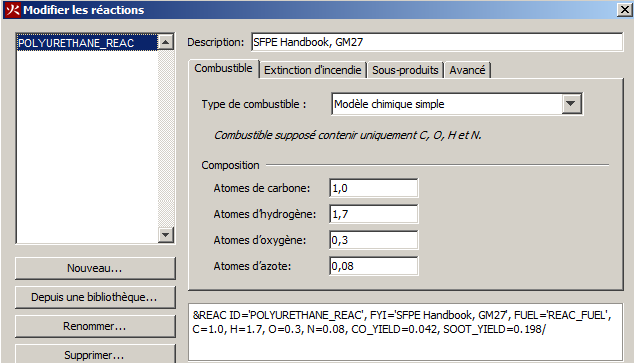Click the reaction list scrollbar track
634x363 pixels.
pos(166,138)
